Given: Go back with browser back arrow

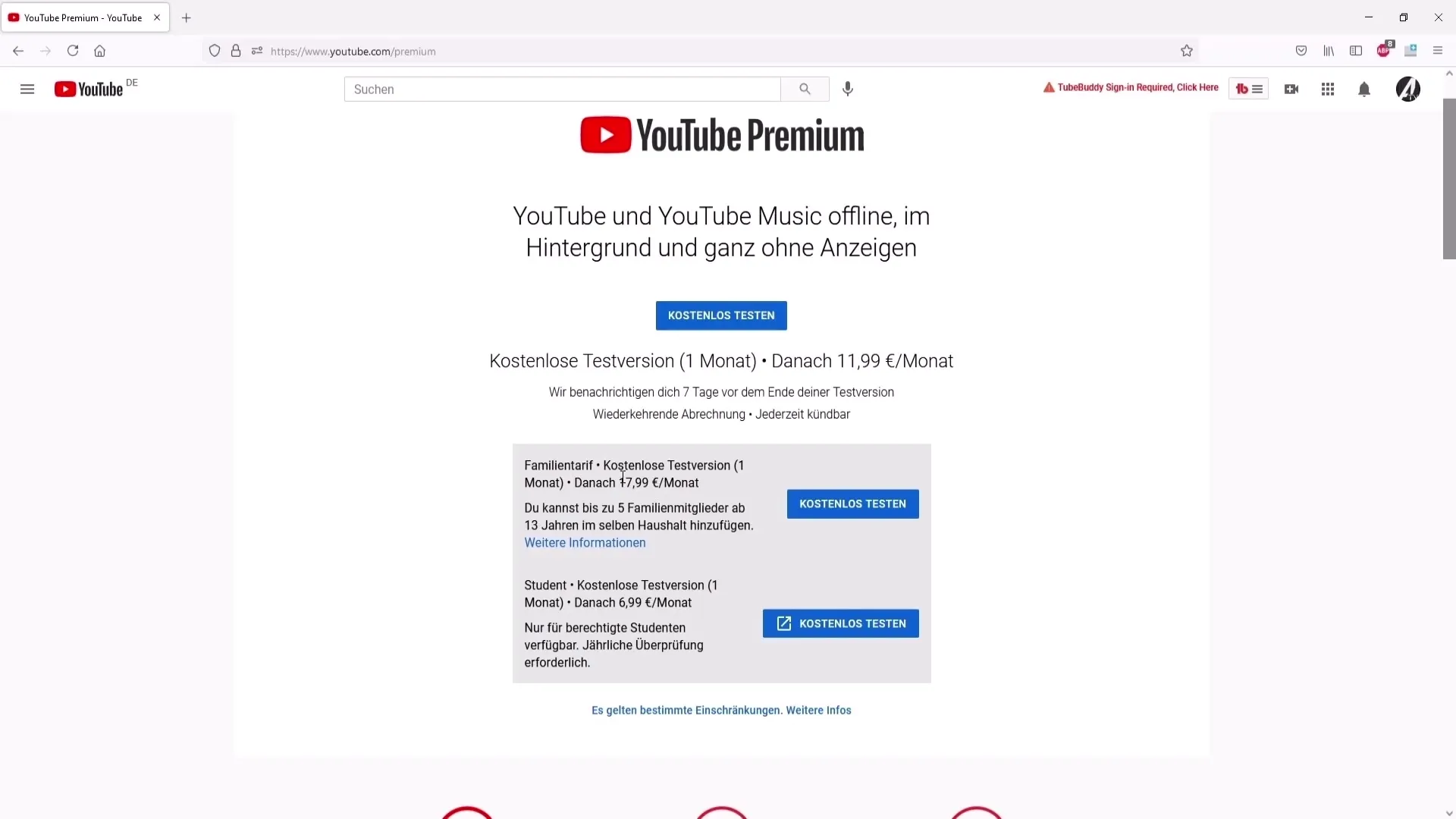Looking at the screenshot, I should tap(18, 51).
